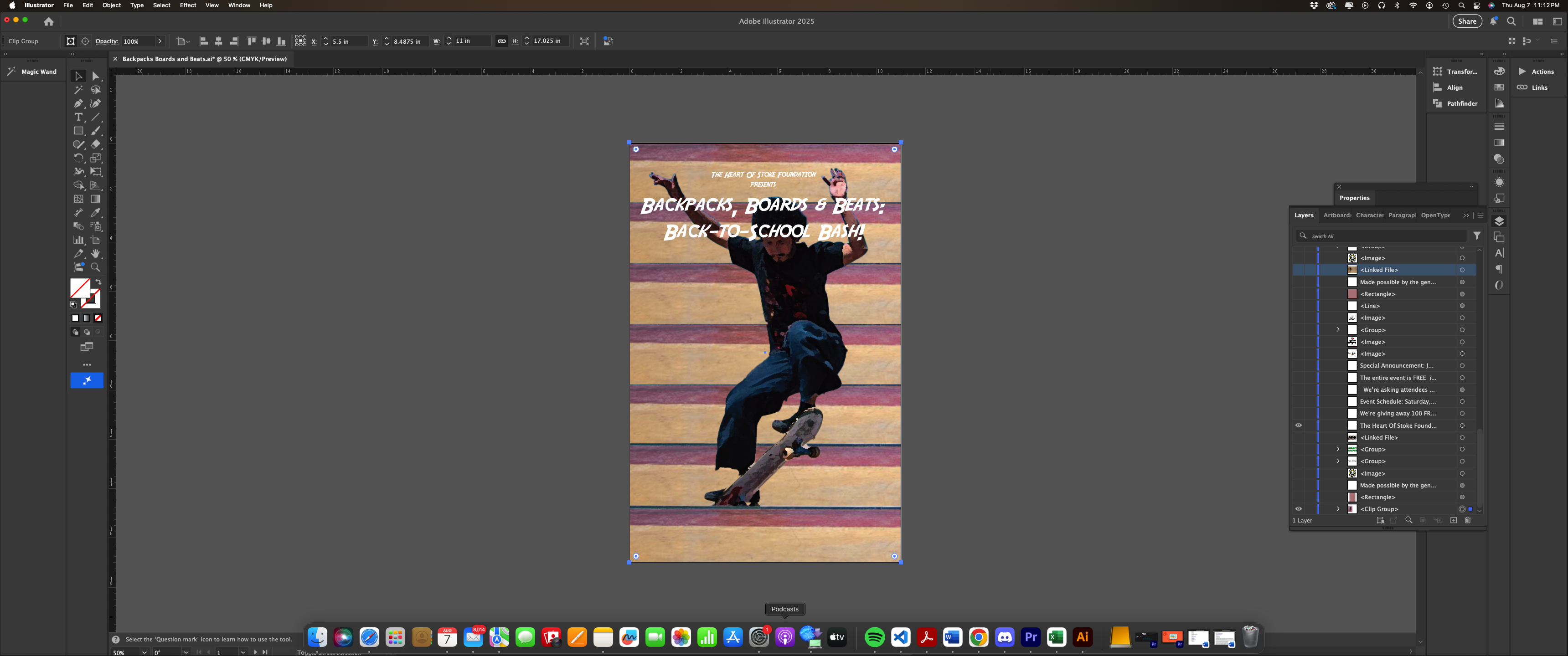Select the Hand tool
Image resolution: width=1568 pixels, height=656 pixels.
96,253
